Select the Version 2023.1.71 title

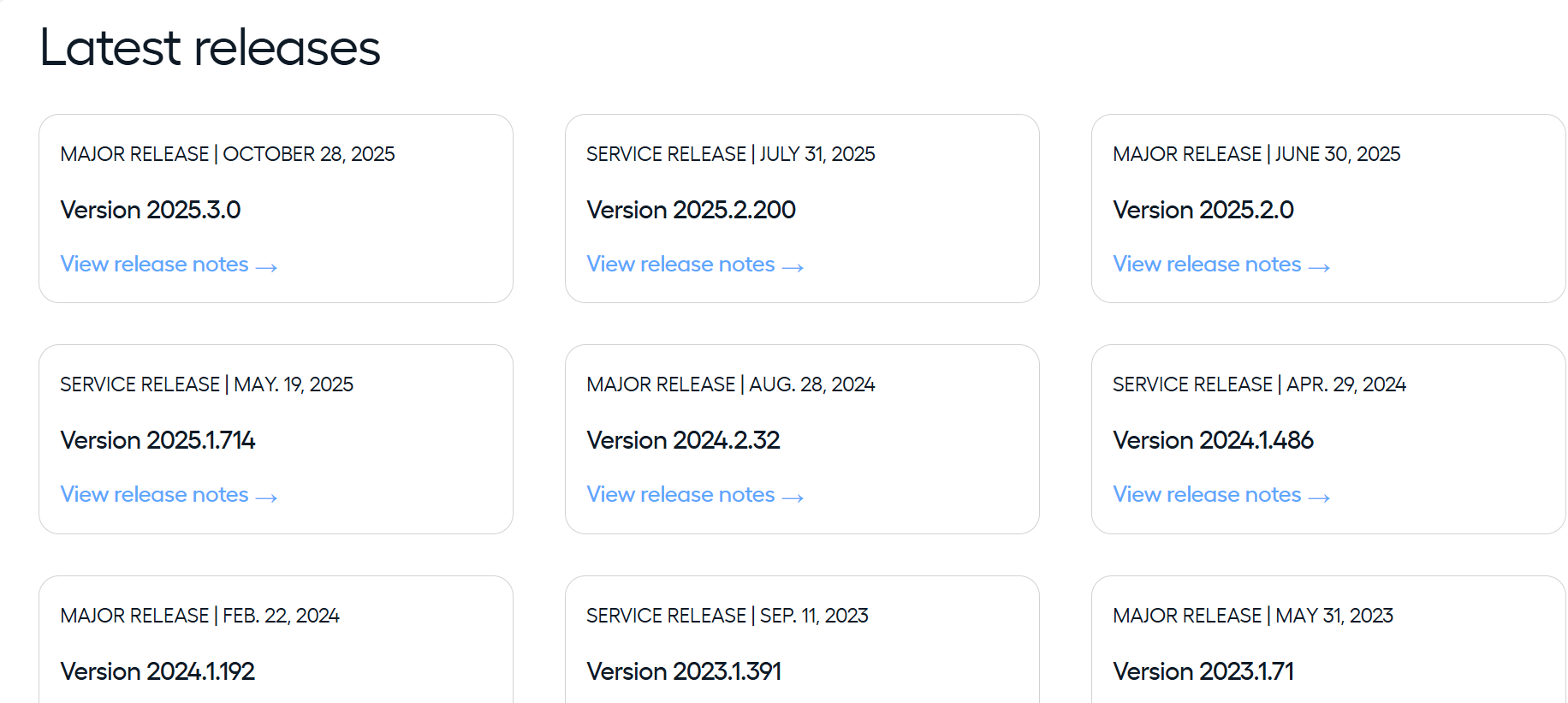point(1203,671)
